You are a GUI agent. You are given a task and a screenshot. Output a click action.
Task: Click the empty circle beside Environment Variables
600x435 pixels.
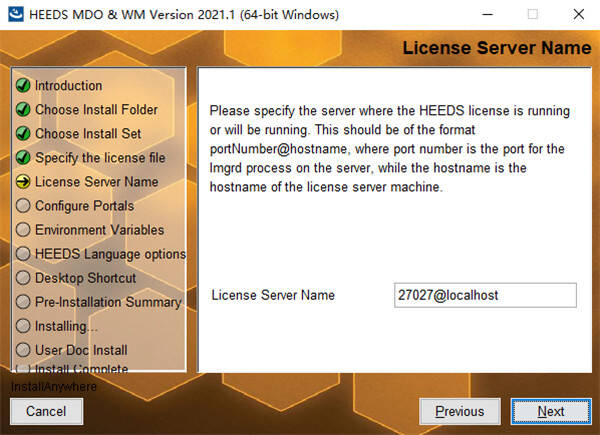pyautogui.click(x=22, y=230)
